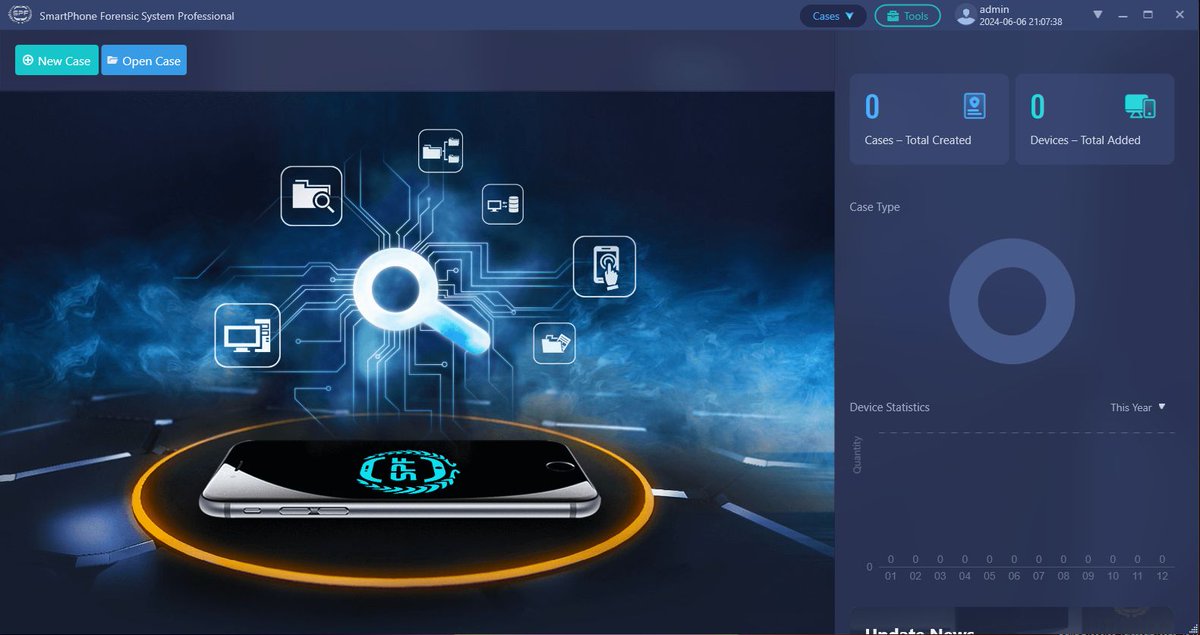Open the Tools menu button
Screen dimensions: 1200x635
[907, 16]
